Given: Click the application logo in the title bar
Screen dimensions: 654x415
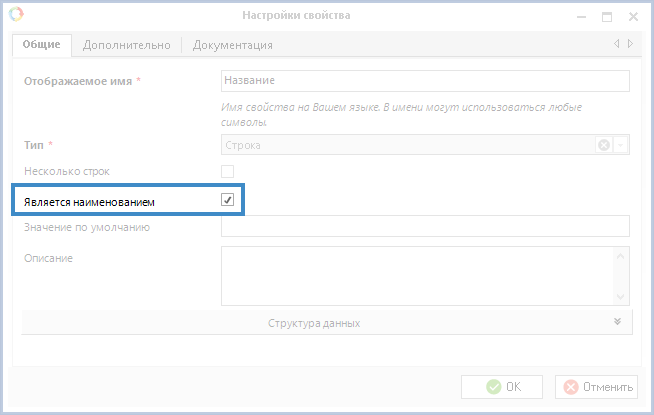Looking at the screenshot, I should pos(14,15).
